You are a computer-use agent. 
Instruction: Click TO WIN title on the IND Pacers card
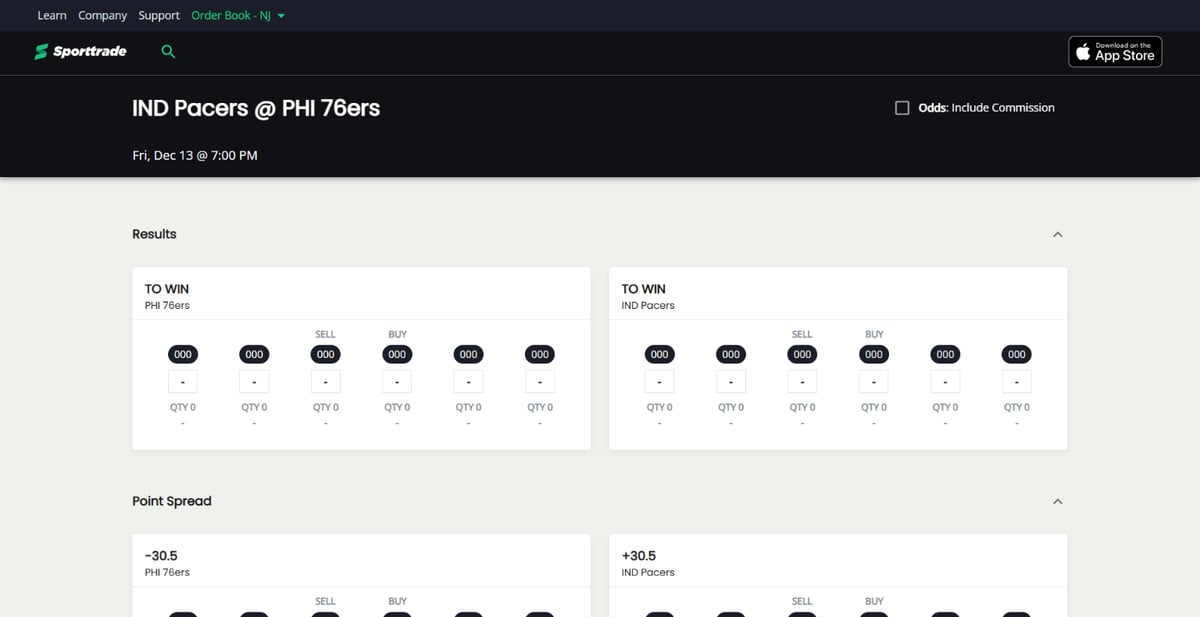point(644,289)
